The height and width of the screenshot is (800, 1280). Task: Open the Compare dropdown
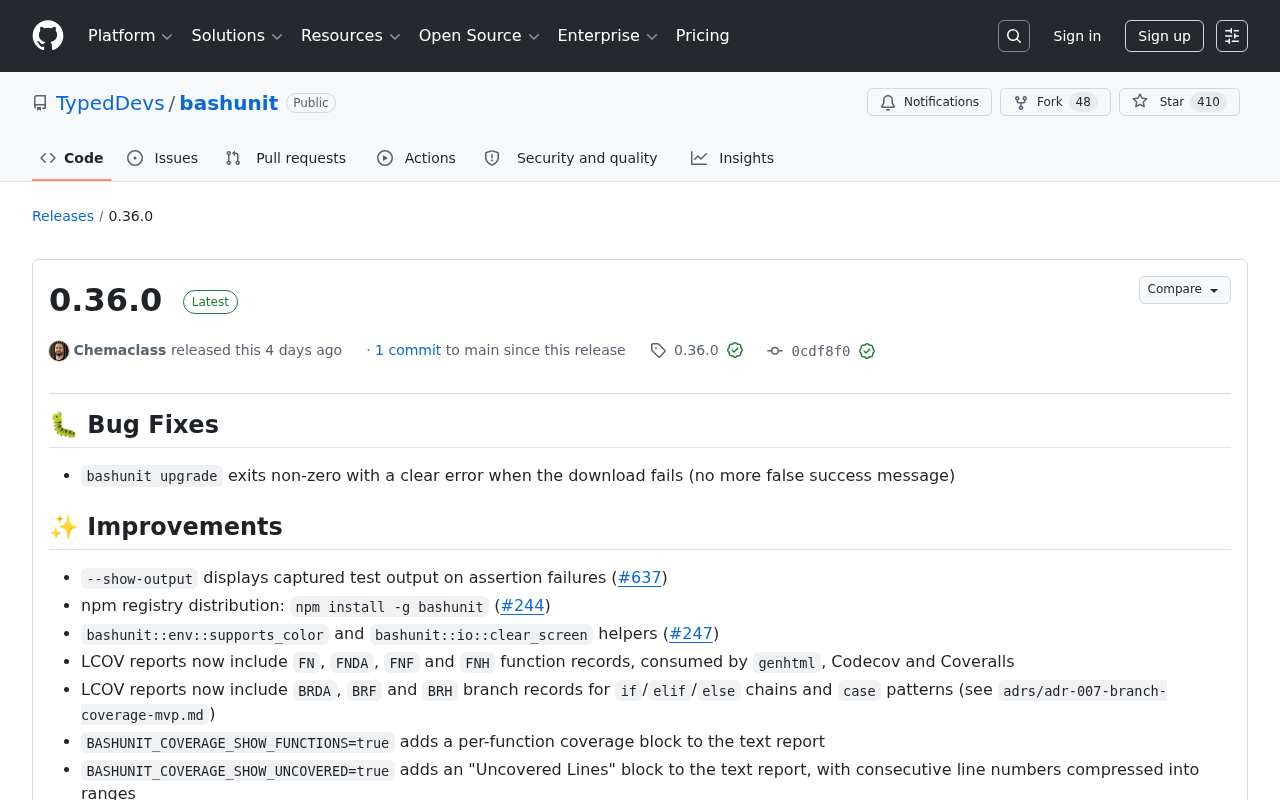coord(1185,290)
